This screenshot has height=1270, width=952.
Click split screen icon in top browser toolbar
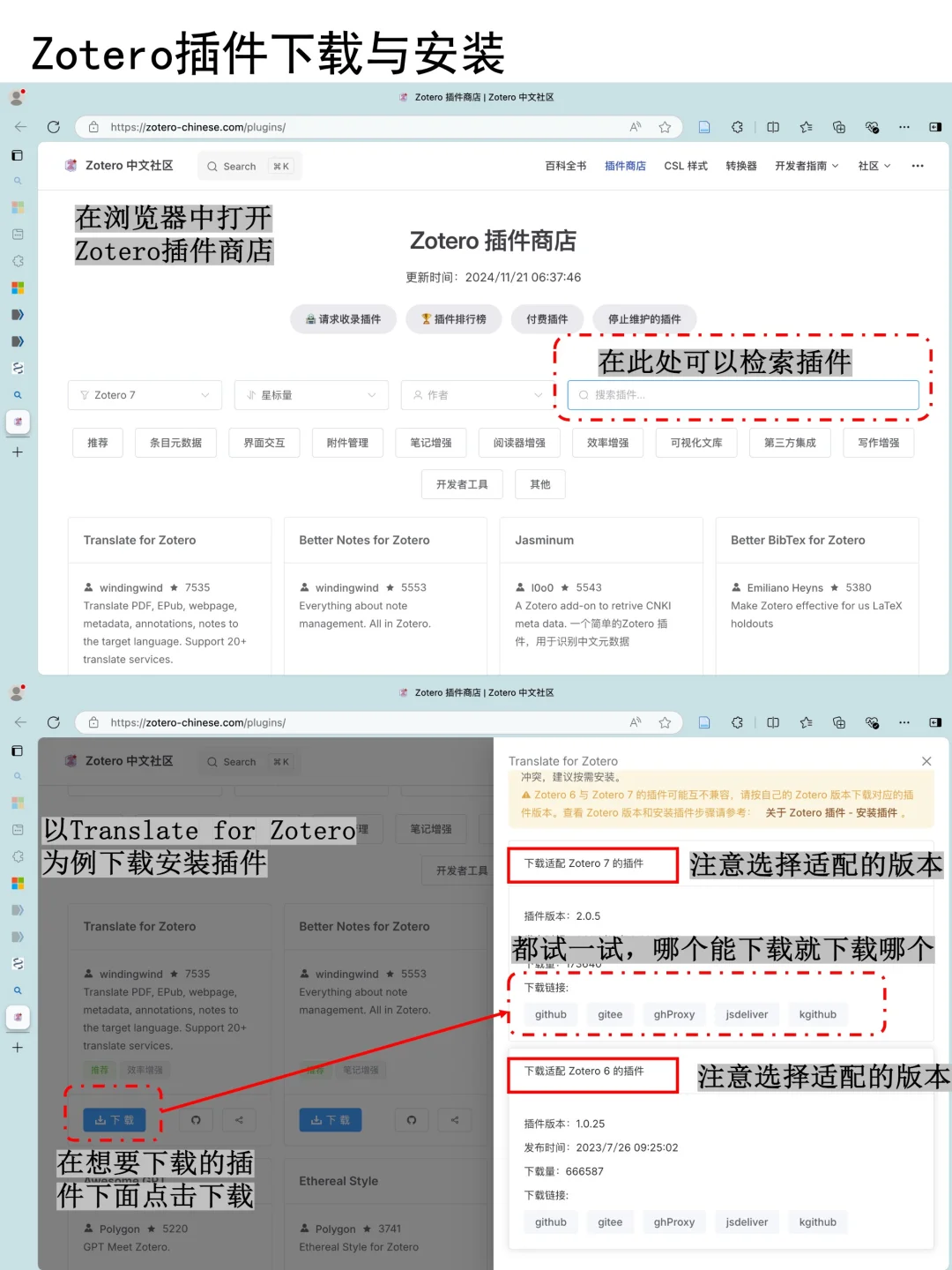click(x=773, y=127)
